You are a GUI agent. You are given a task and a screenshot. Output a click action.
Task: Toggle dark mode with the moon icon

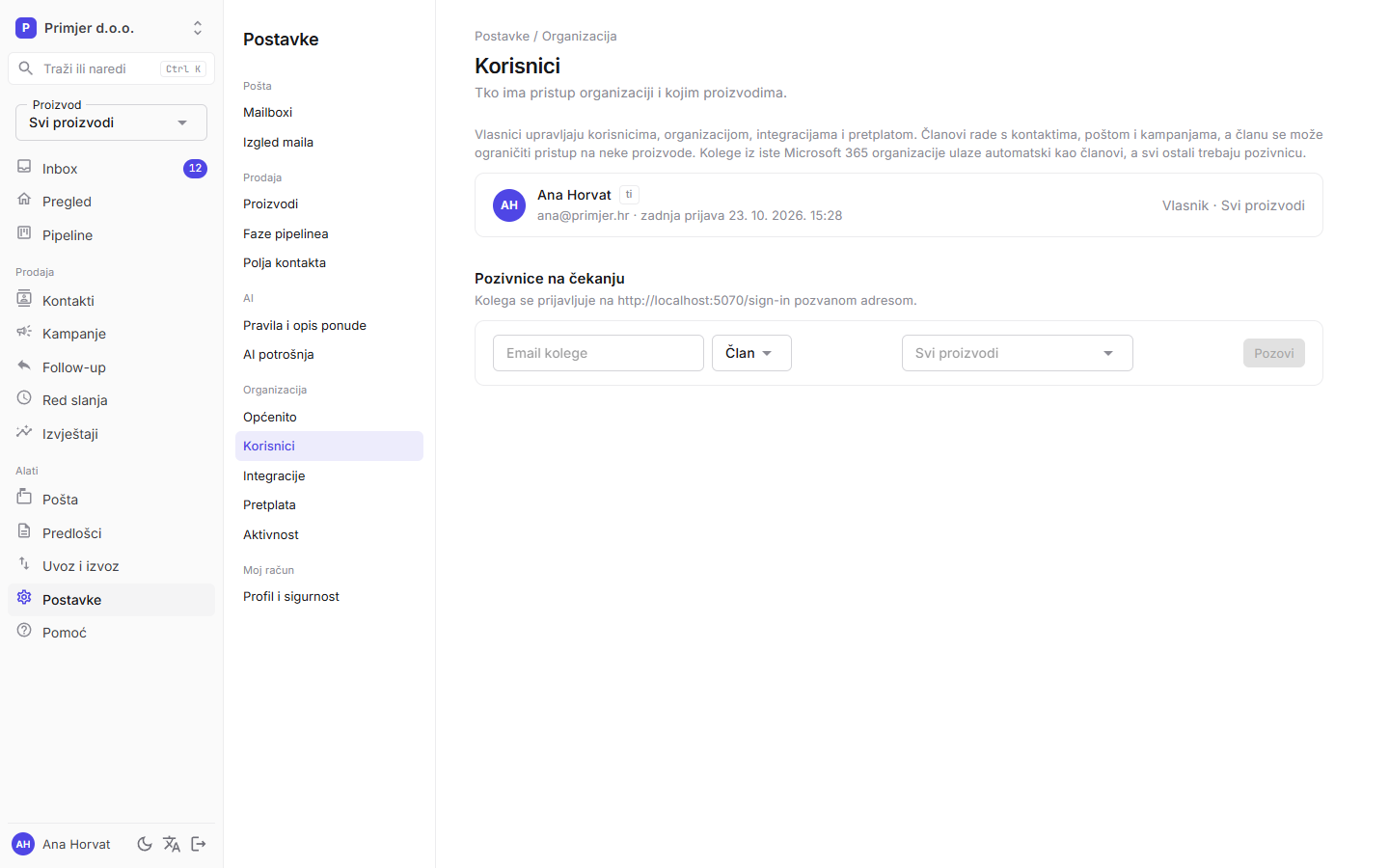click(145, 844)
